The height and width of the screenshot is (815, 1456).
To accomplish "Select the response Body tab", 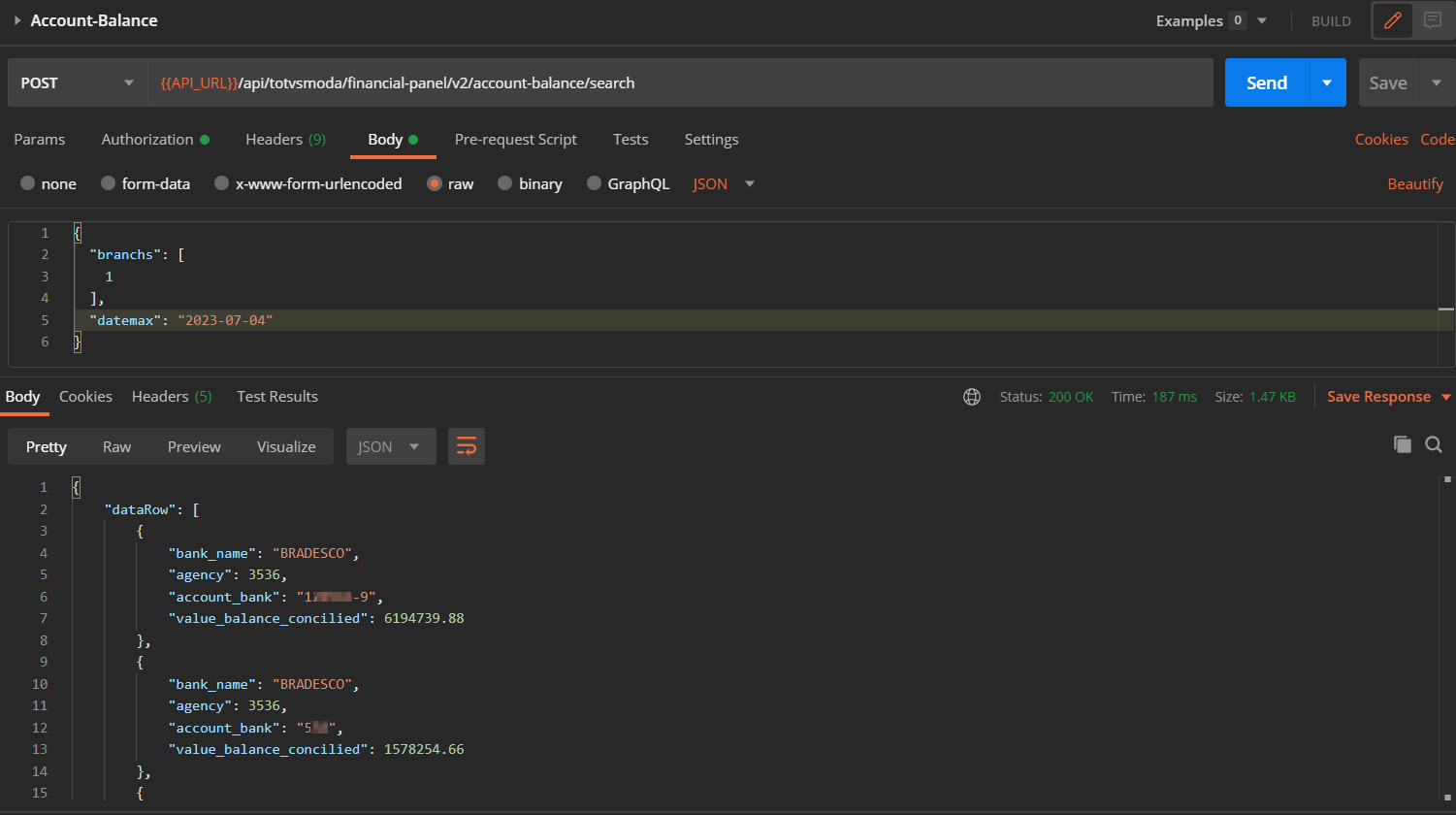I will 22,396.
